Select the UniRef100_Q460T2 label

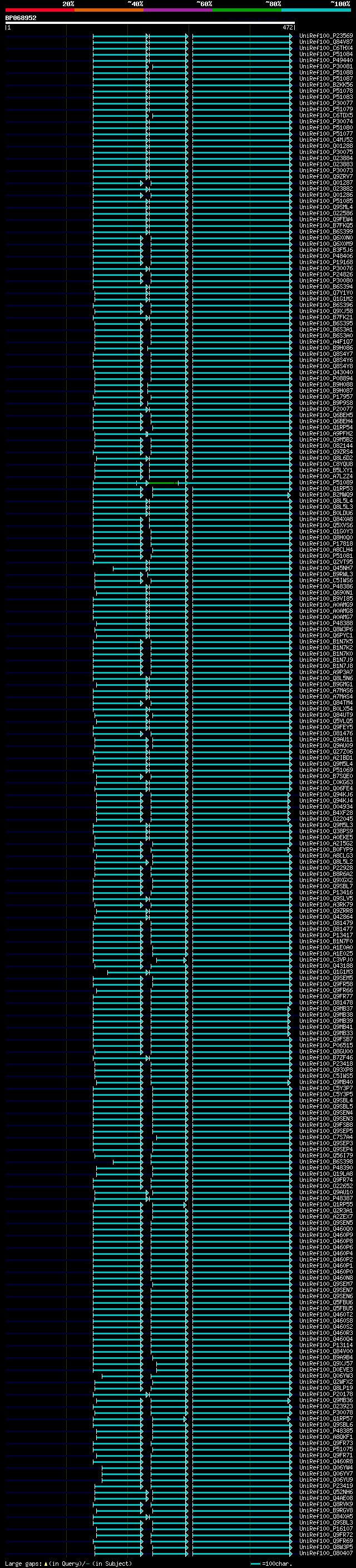[x=326, y=1315]
